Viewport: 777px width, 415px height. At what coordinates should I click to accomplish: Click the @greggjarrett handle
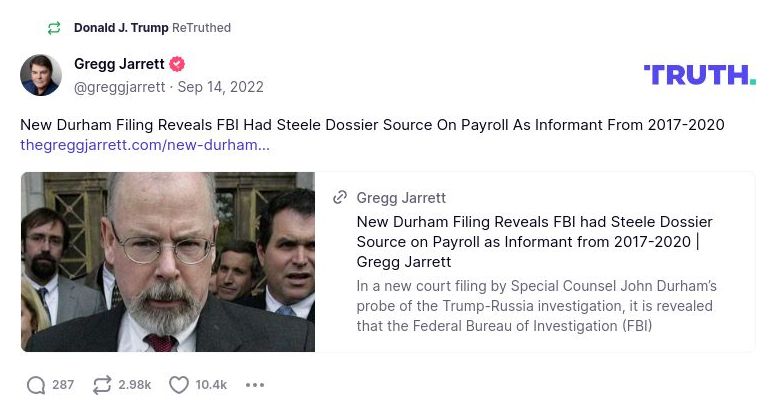[120, 87]
